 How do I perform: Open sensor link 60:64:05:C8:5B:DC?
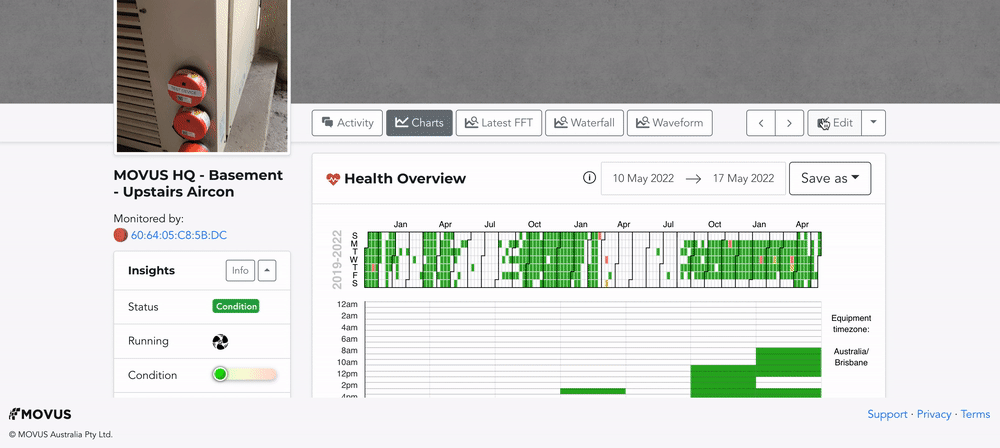click(x=179, y=236)
